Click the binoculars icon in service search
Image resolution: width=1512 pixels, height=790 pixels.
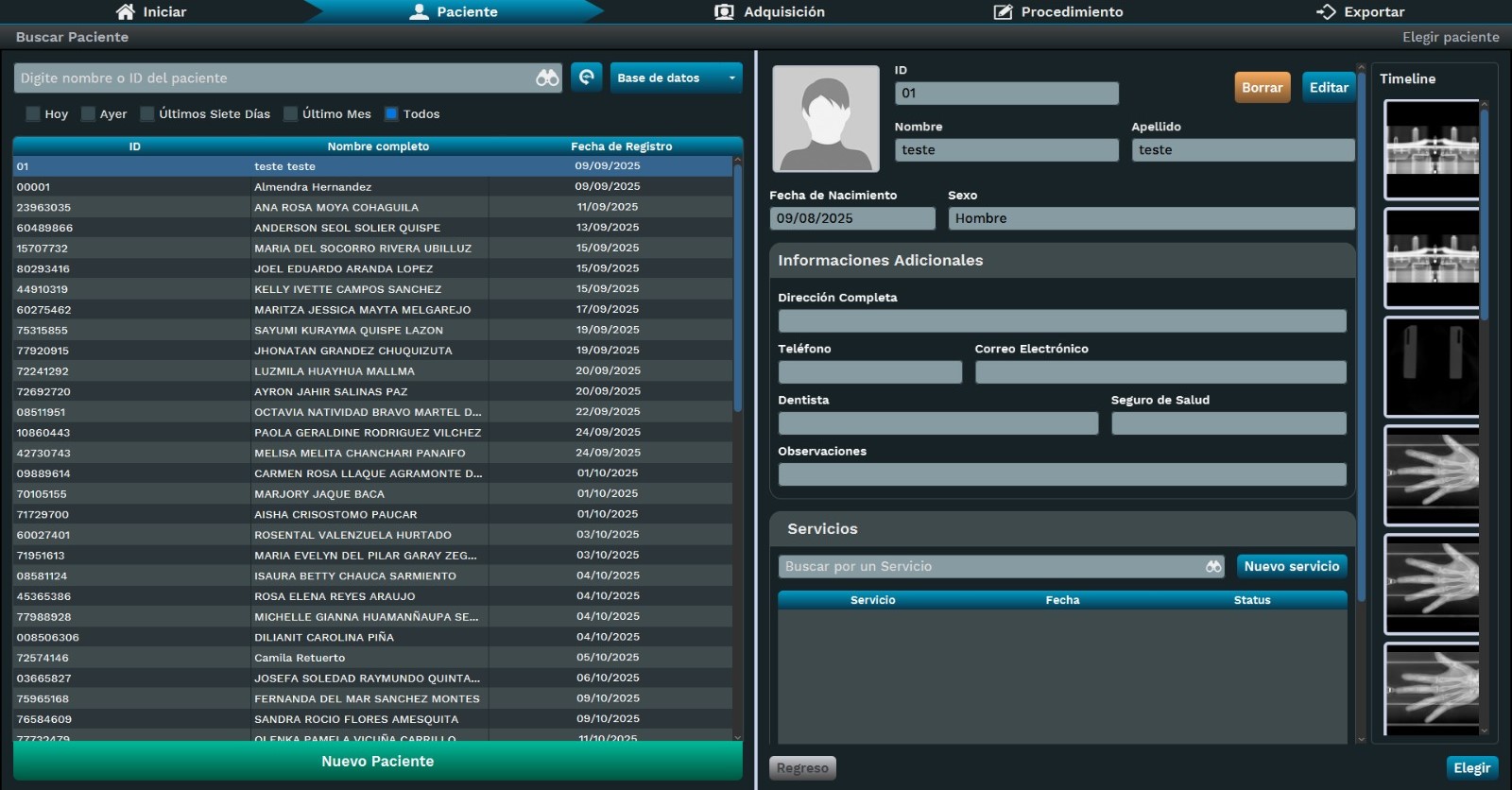coord(1213,566)
